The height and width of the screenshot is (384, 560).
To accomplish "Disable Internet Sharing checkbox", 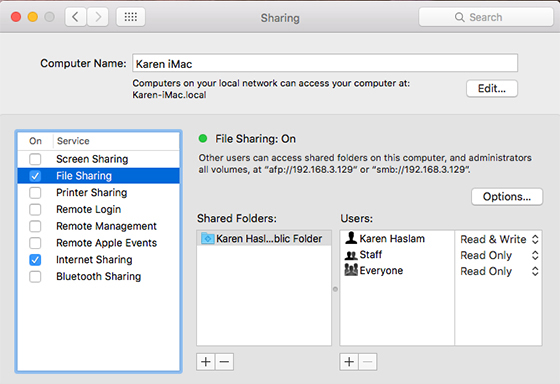I will click(35, 260).
